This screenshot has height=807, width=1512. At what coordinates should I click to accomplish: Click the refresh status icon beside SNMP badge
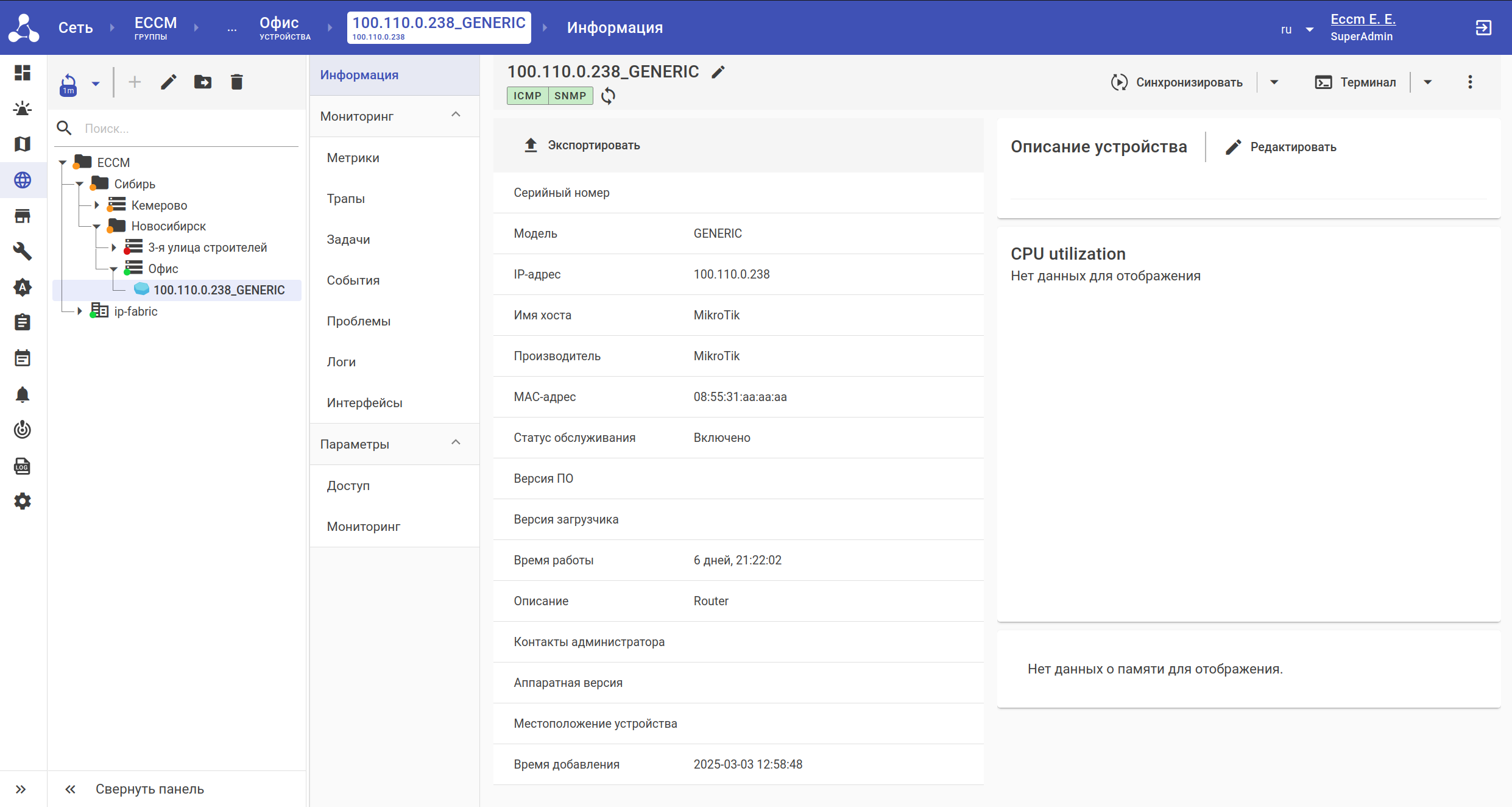pyautogui.click(x=608, y=96)
